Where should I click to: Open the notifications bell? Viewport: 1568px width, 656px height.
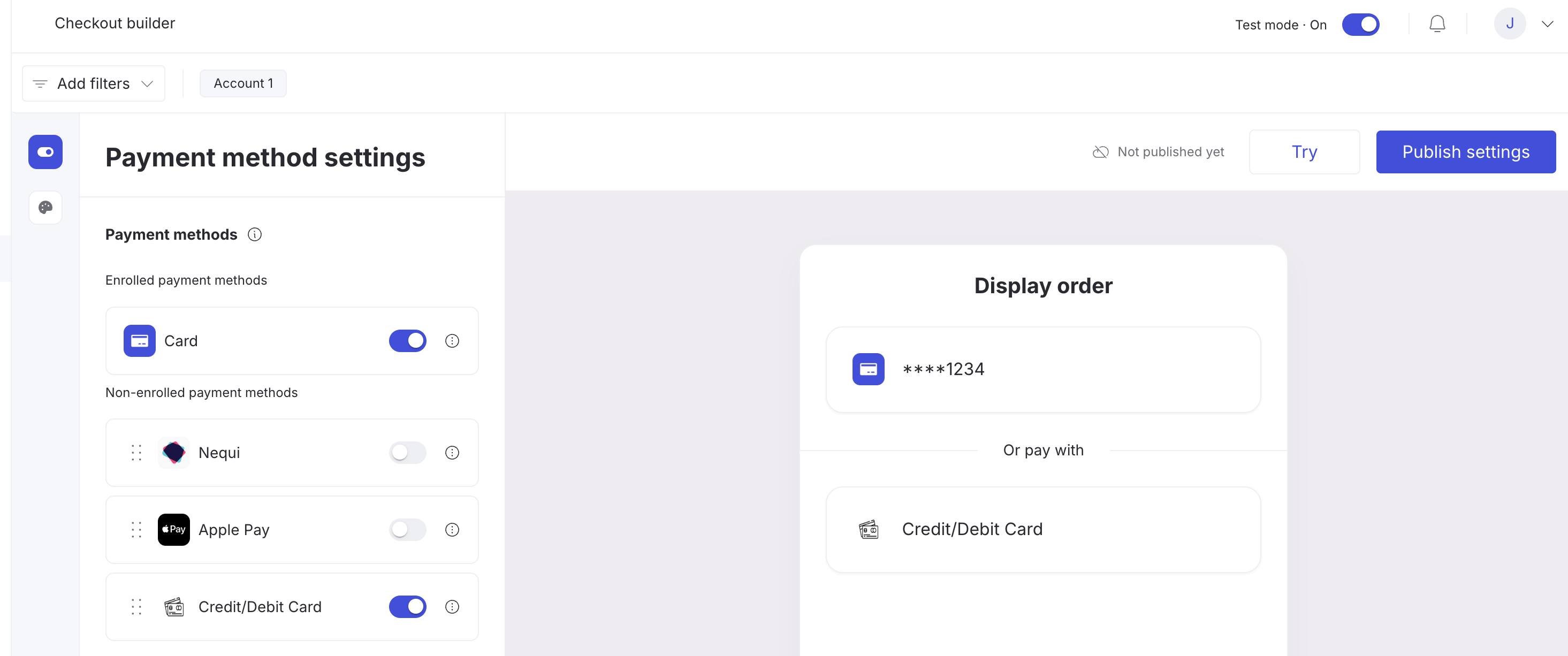tap(1436, 24)
